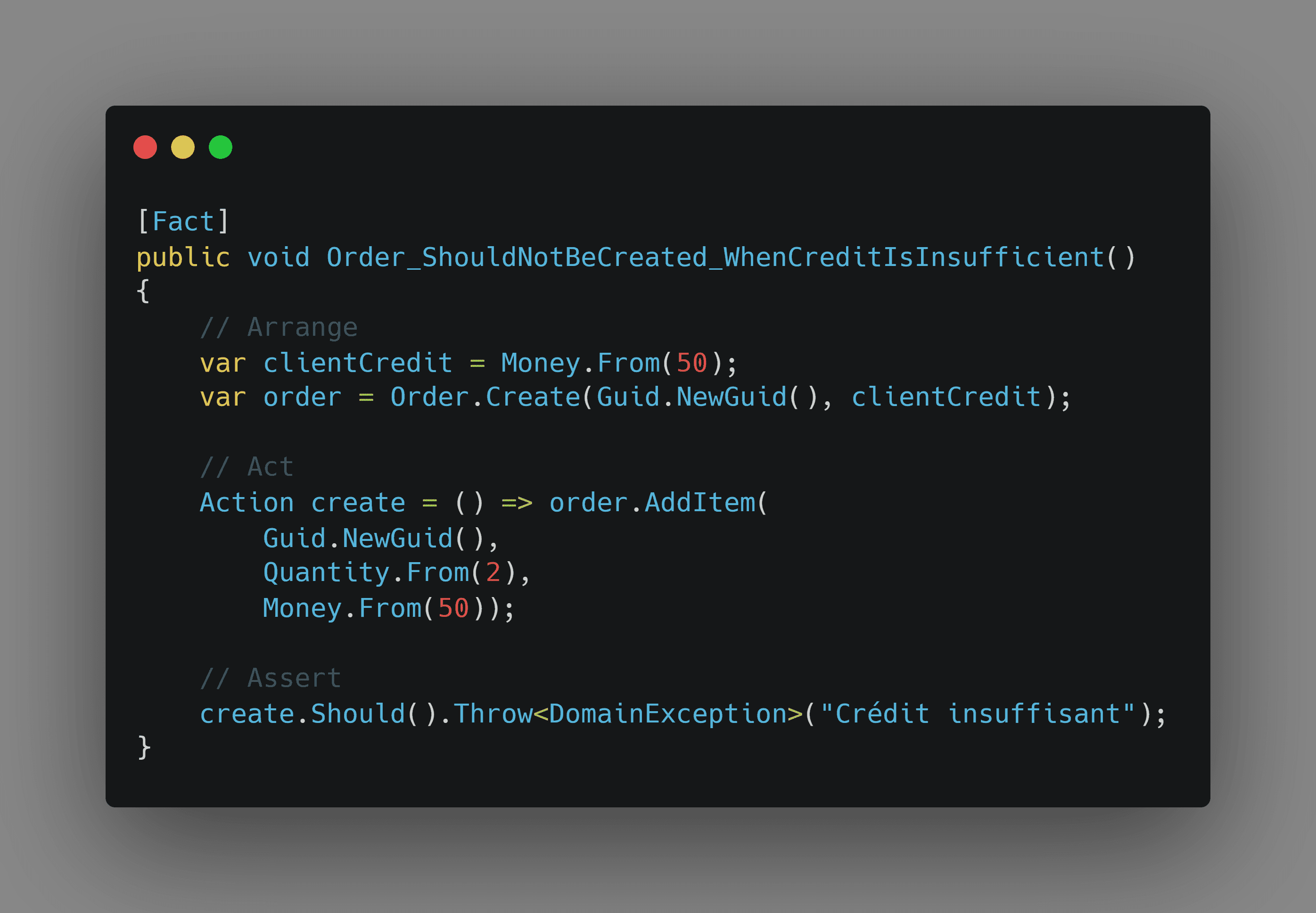Click the clientCredit variable declaration
1316x913 pixels.
click(358, 363)
